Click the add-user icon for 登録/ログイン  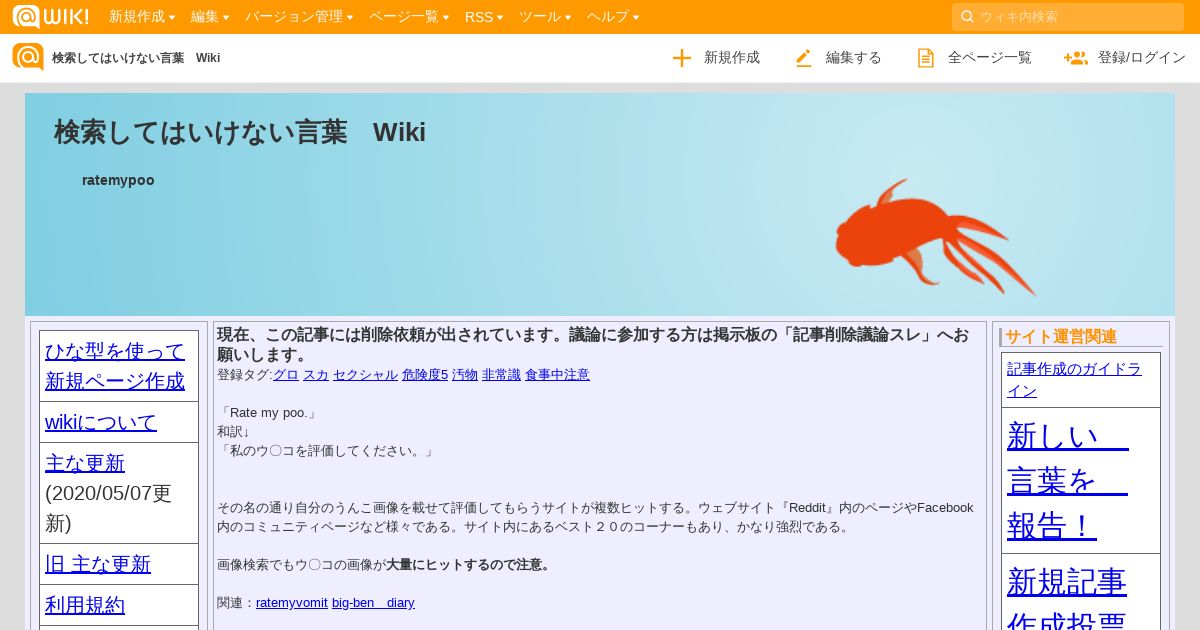pos(1076,58)
